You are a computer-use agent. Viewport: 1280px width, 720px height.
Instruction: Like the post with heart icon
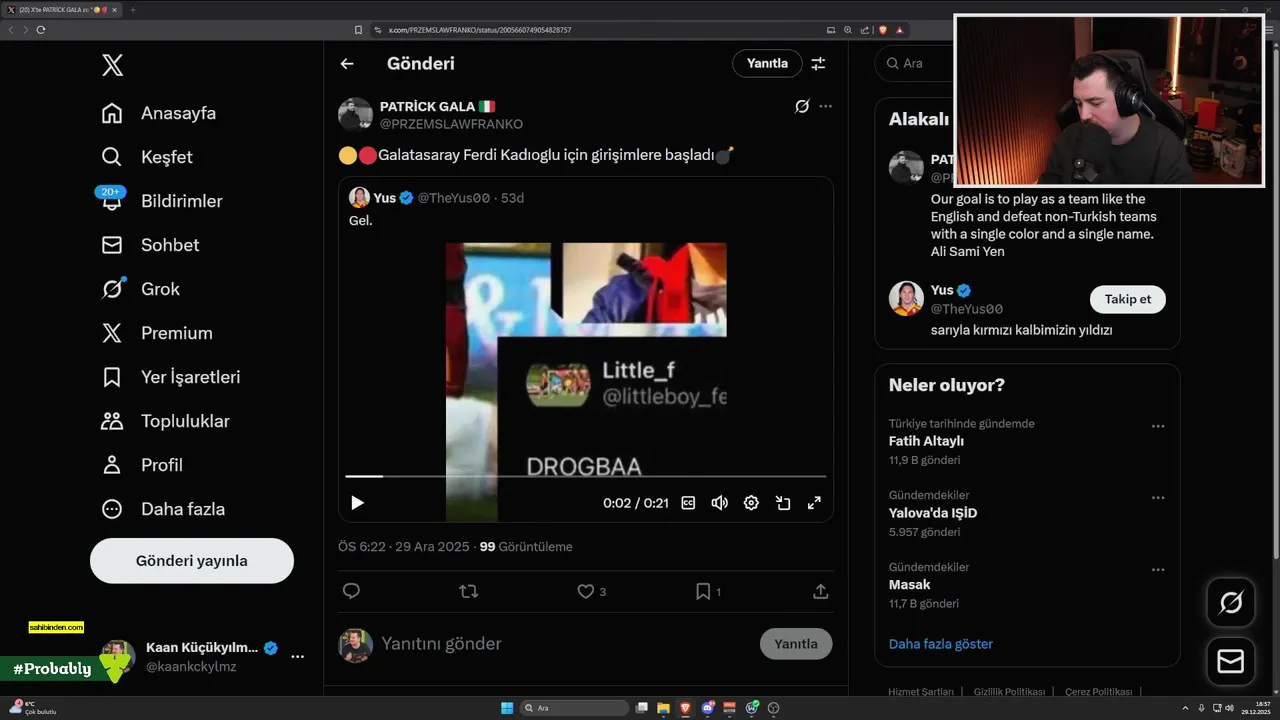[x=586, y=591]
